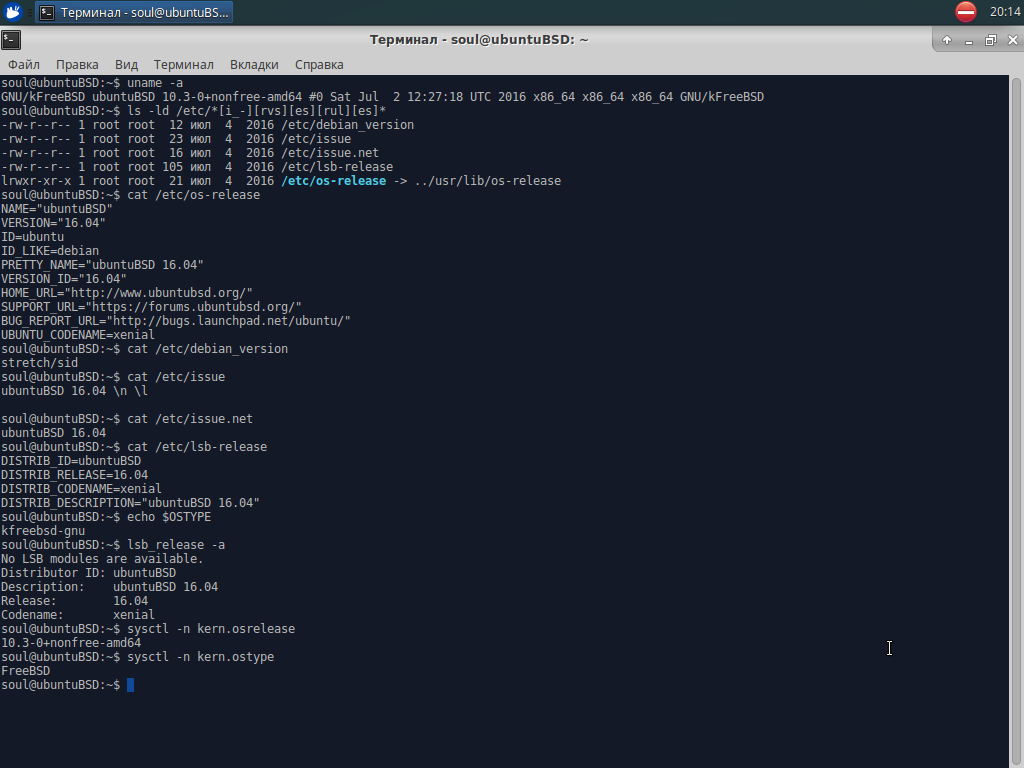Click the UBUNTU_CODENAME=xenial line
Viewport: 1024px width, 768px height.
(x=78, y=335)
